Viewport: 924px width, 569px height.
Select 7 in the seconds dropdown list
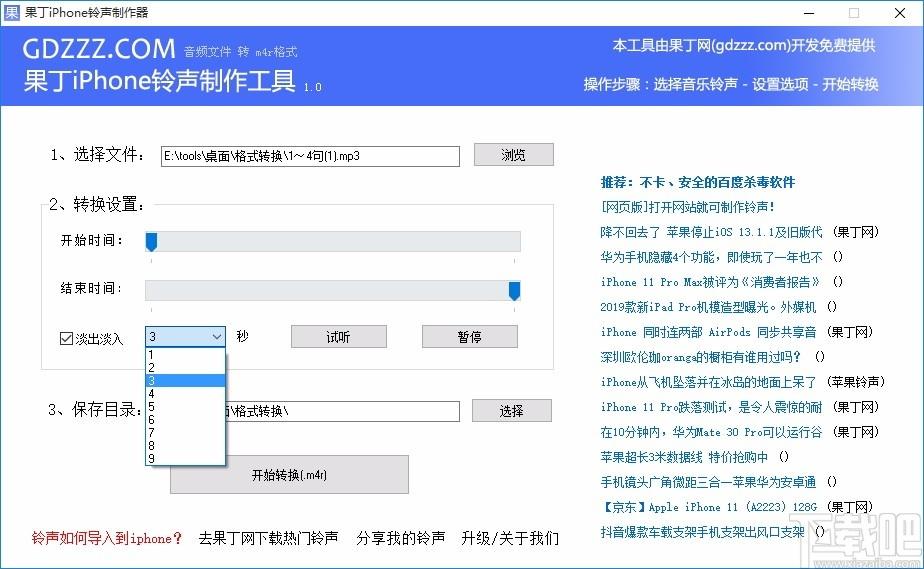185,432
